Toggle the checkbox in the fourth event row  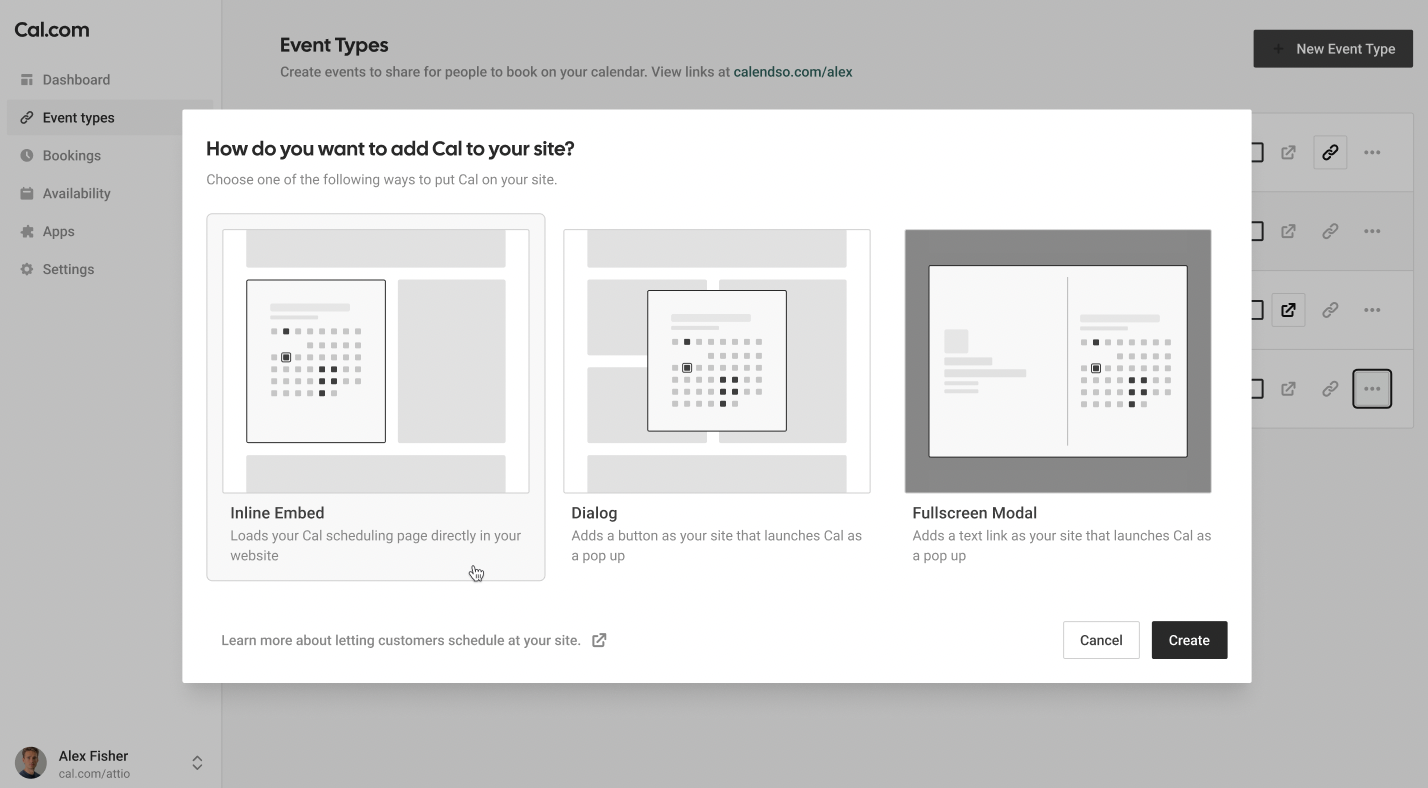tap(1257, 389)
